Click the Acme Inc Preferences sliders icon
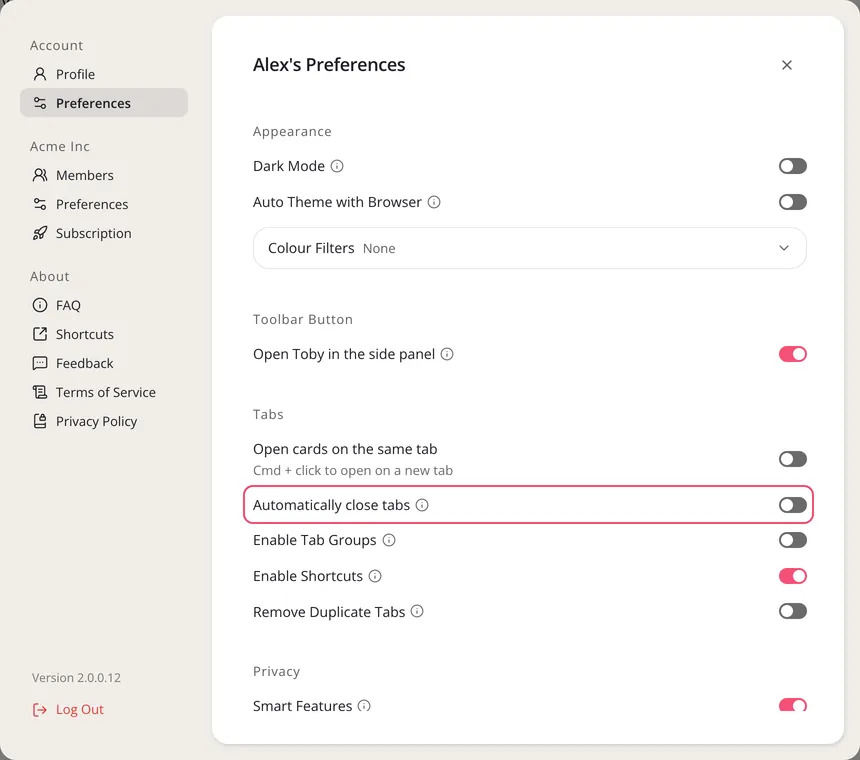 [x=39, y=204]
